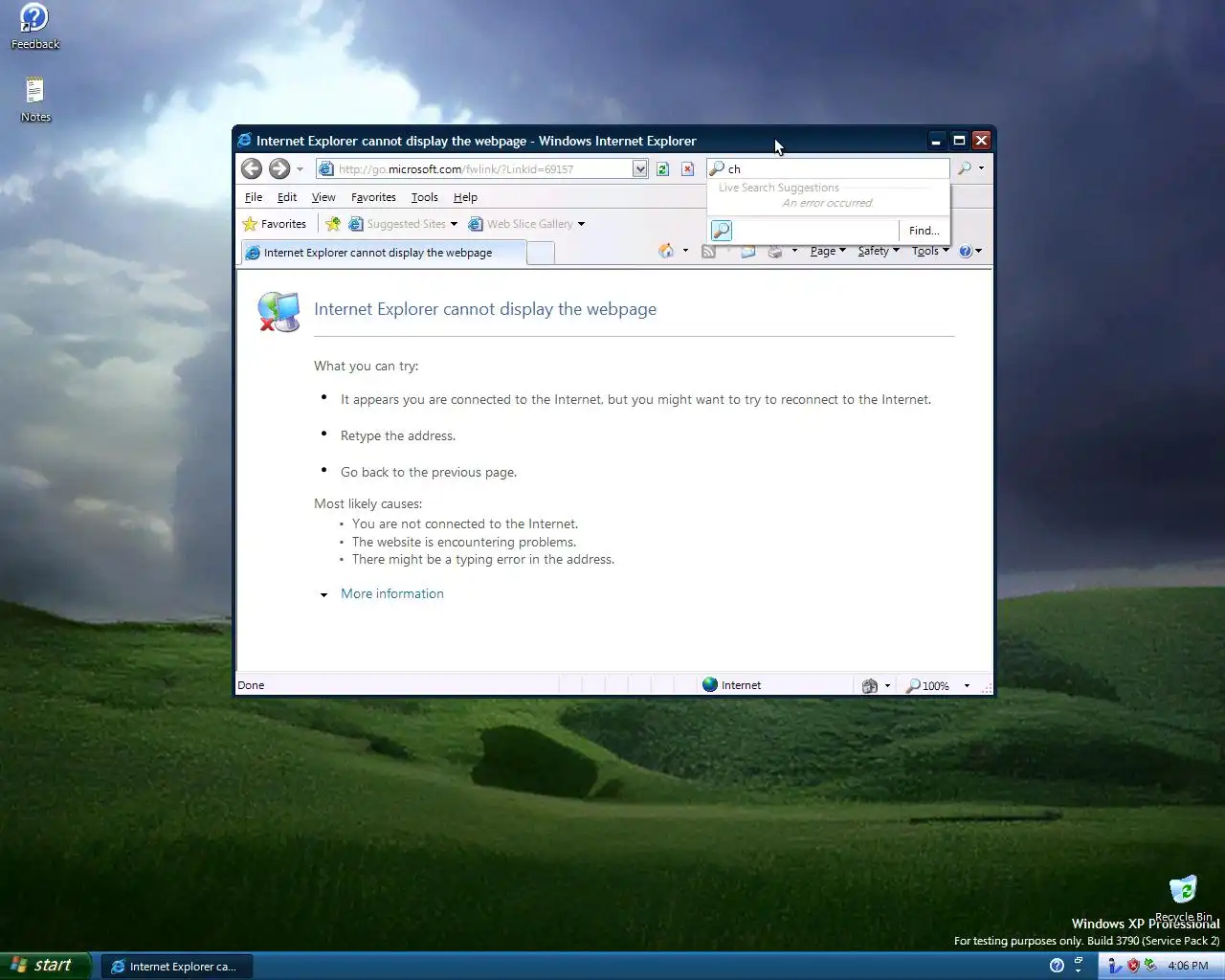Open the Tools menu in the menu bar

click(424, 197)
